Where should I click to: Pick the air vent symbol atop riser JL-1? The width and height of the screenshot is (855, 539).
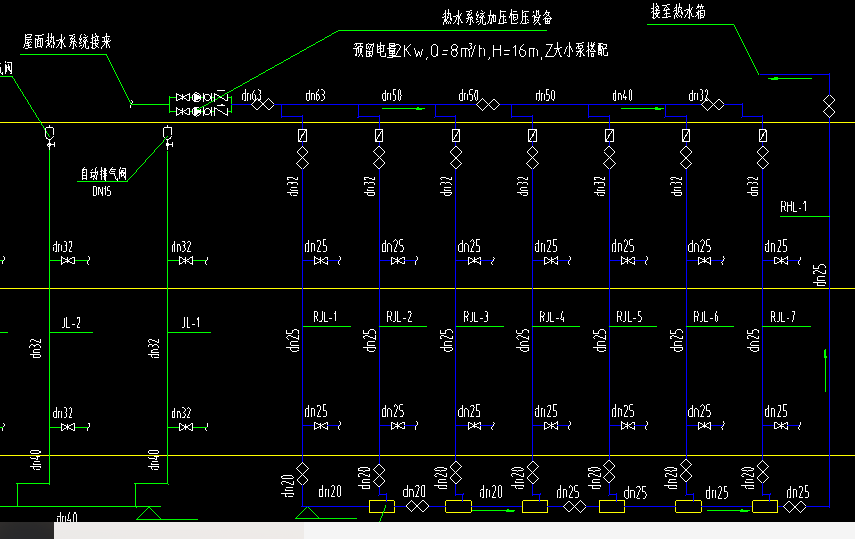tap(168, 136)
